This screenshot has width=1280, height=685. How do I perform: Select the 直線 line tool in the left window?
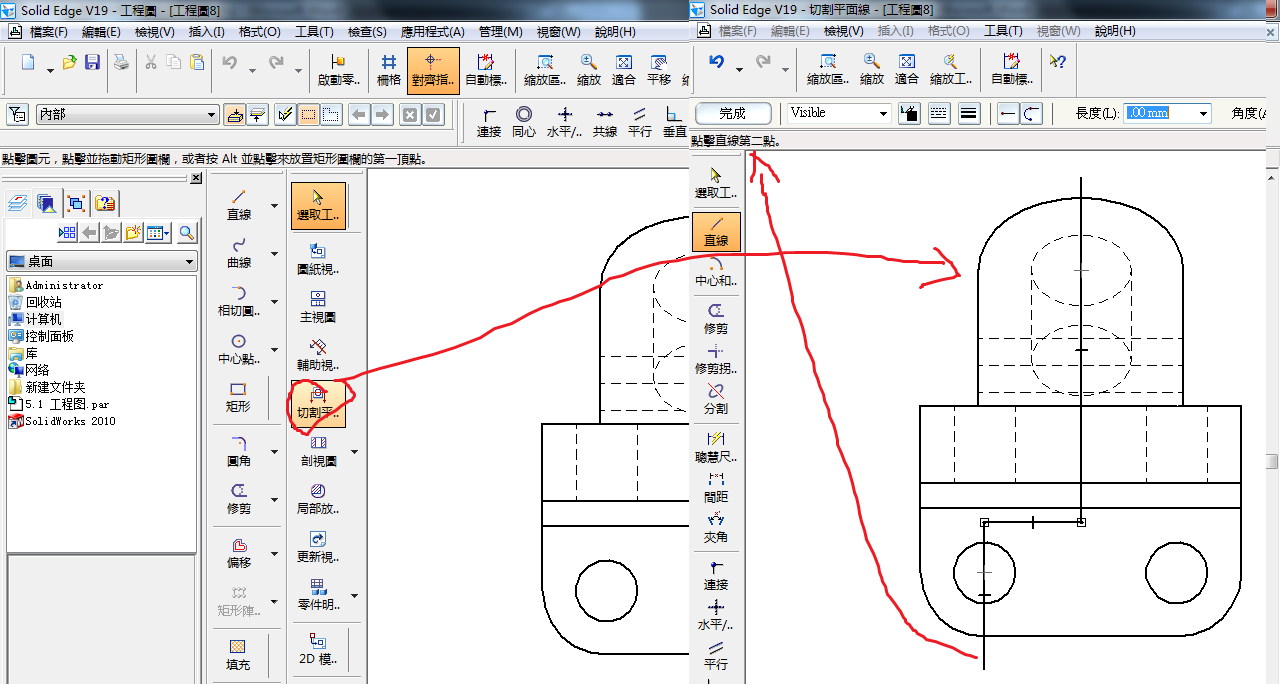click(238, 203)
